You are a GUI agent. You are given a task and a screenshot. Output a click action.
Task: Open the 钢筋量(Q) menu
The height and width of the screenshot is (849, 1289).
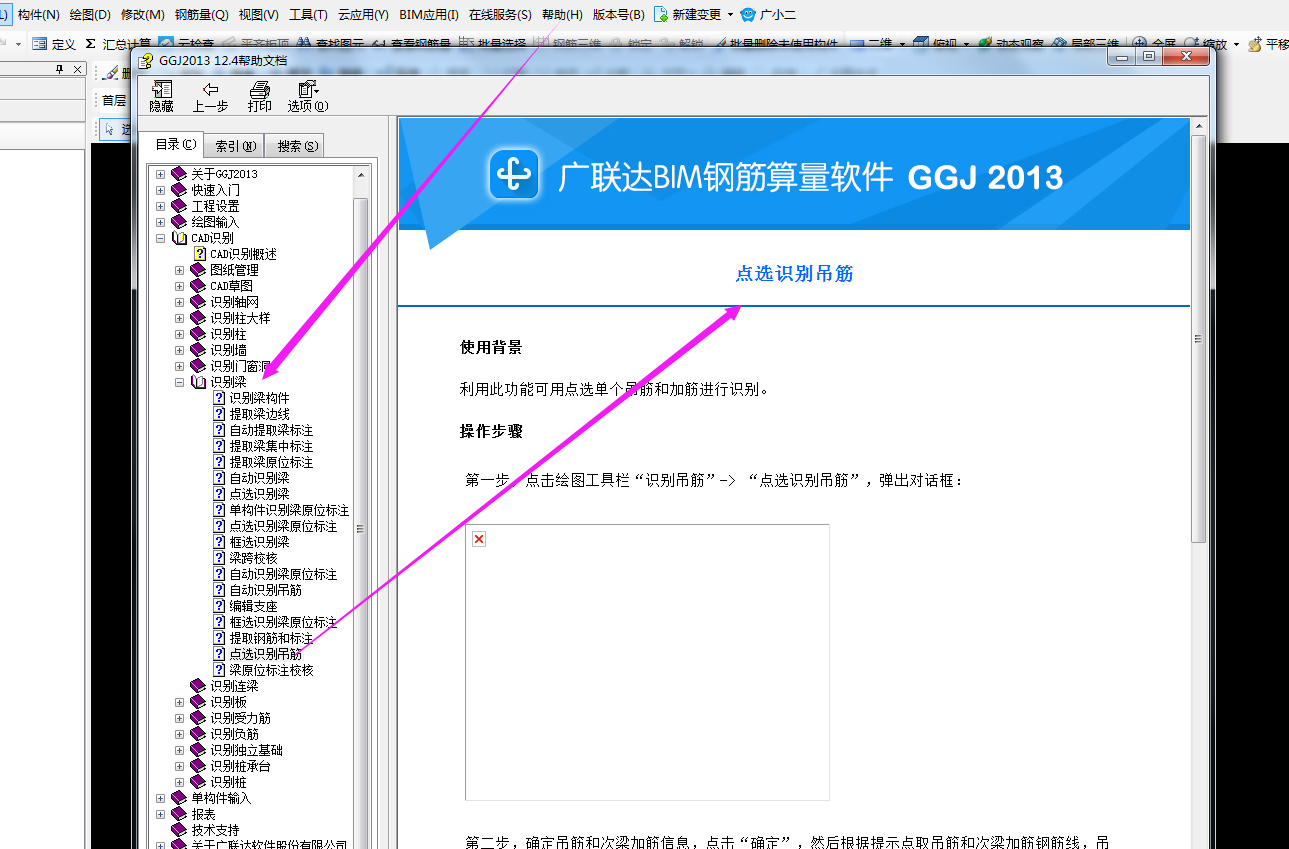point(201,15)
